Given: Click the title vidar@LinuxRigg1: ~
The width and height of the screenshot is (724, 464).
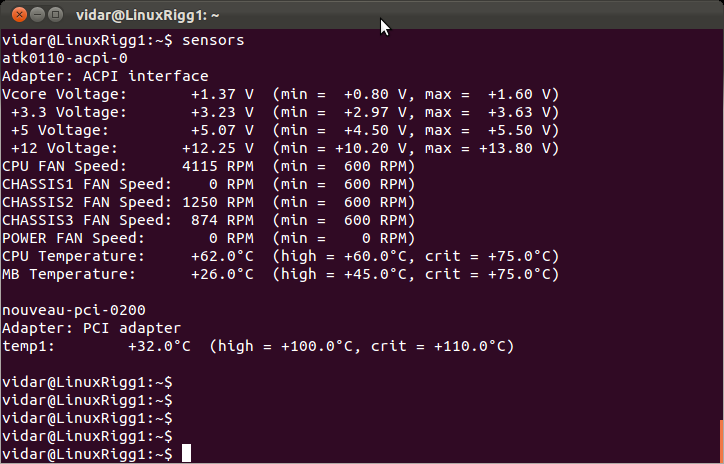Looking at the screenshot, I should [x=148, y=15].
